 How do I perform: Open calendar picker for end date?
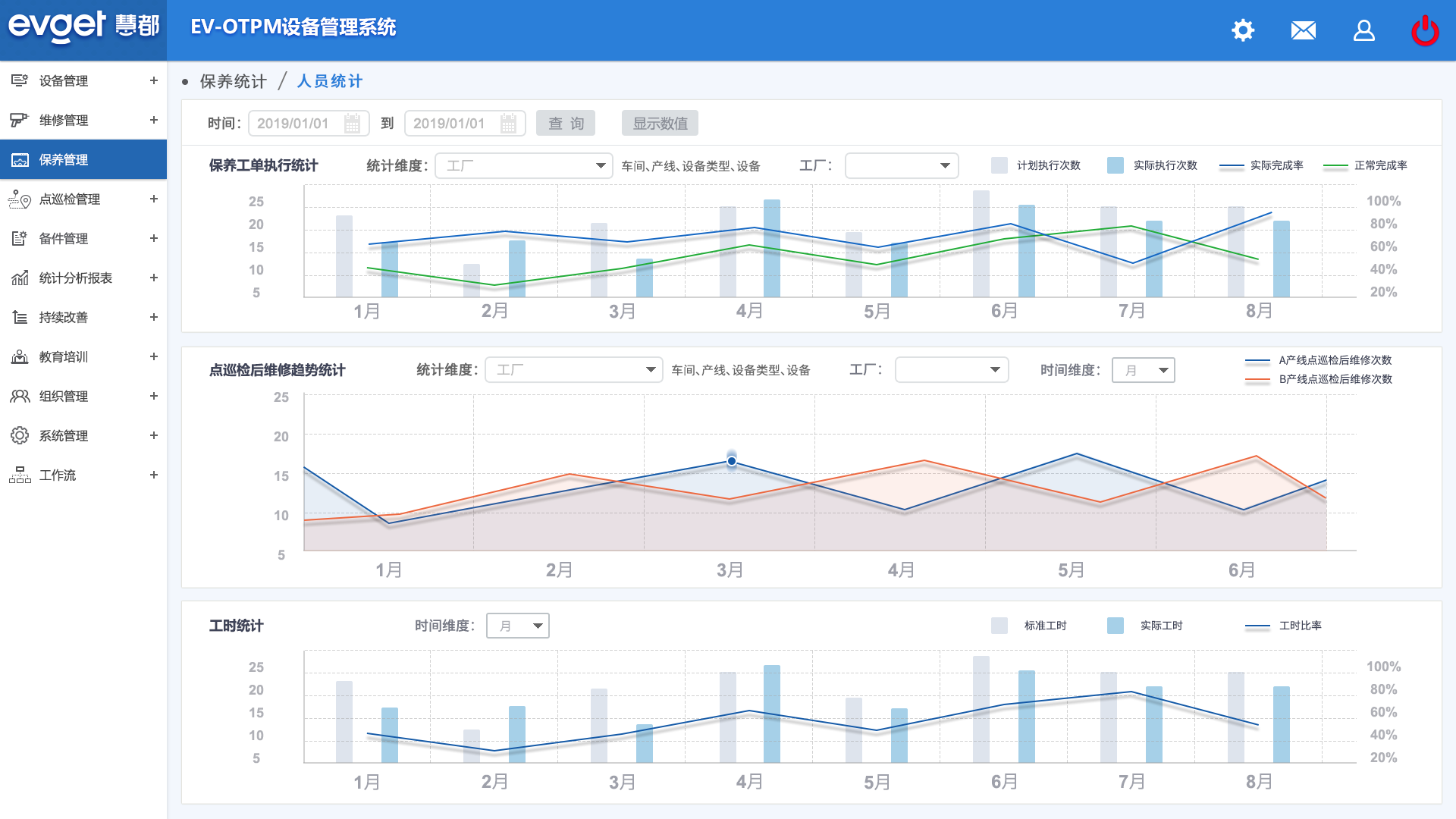[509, 124]
